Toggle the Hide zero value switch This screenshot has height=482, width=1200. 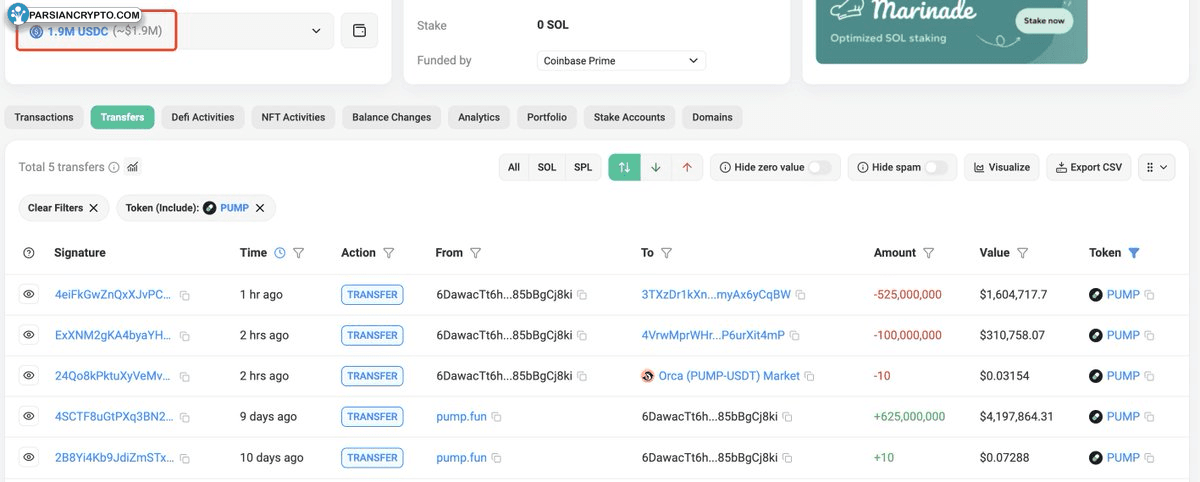(x=821, y=167)
